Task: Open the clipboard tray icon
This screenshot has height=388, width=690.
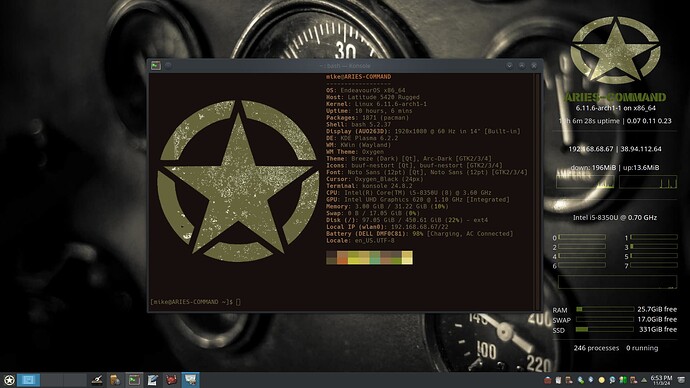Action: point(558,380)
